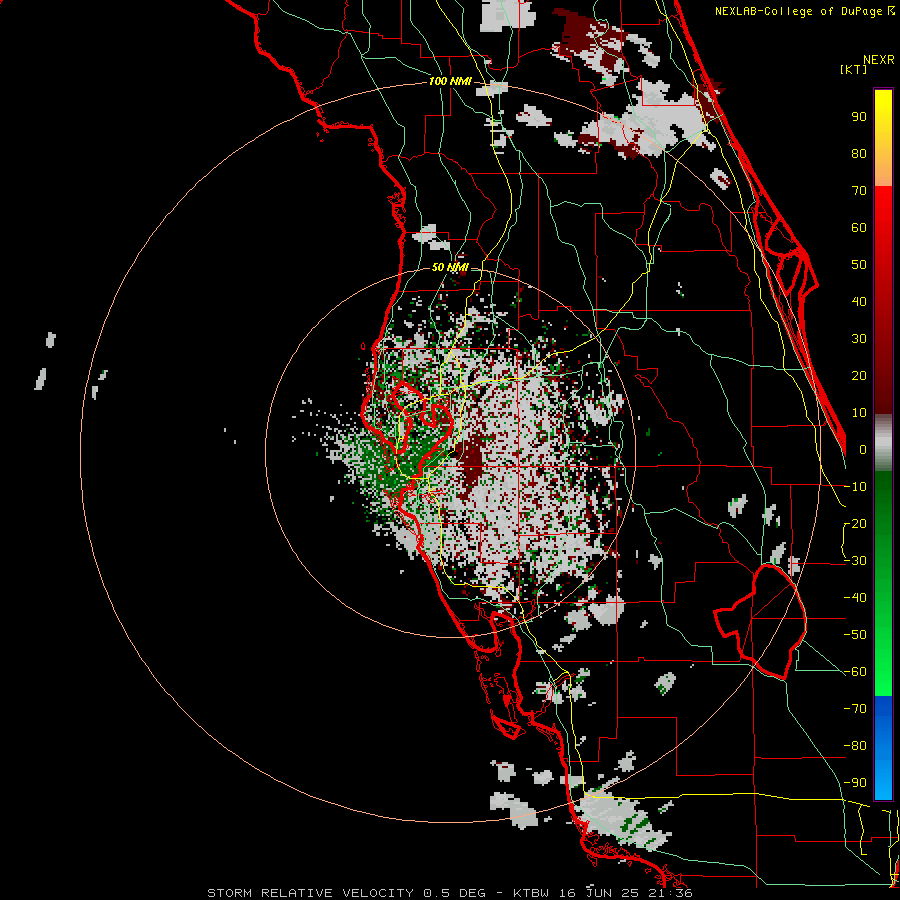Pick the gray zero-velocity segment of color bar
Viewport: 900px width, 900px height.
point(883,443)
